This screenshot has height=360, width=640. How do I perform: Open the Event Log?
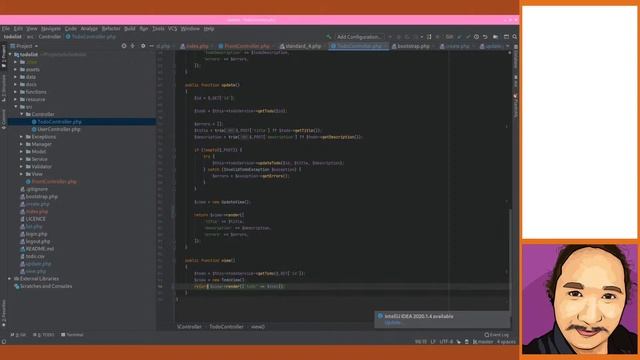[x=496, y=335]
